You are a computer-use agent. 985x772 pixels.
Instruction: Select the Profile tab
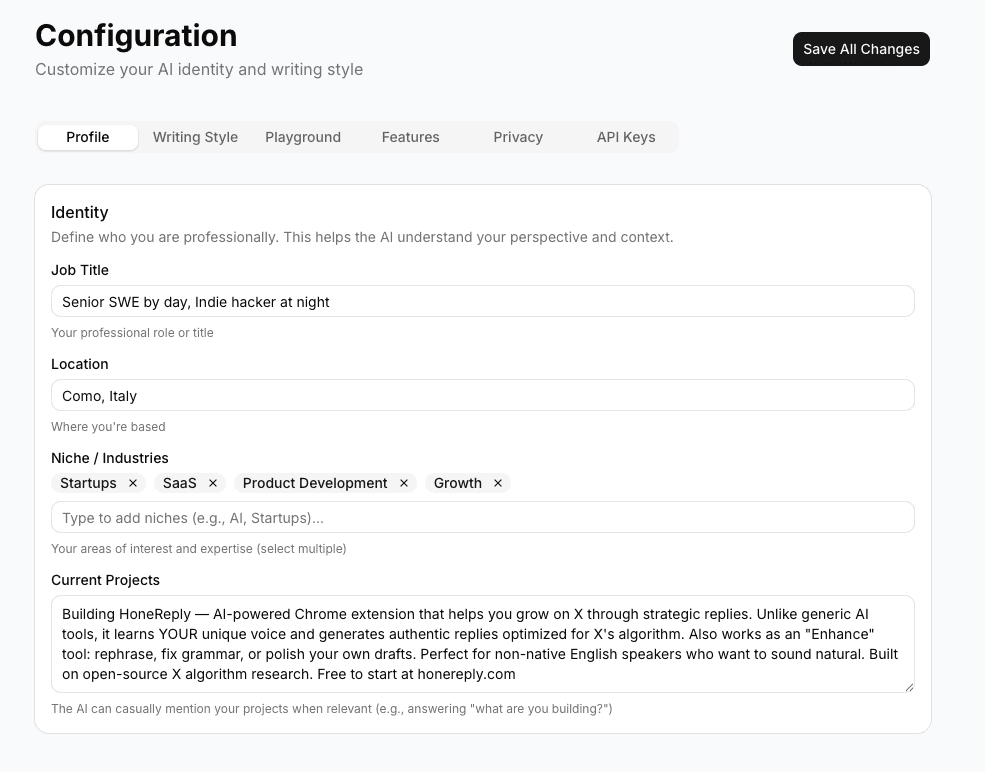(87, 137)
